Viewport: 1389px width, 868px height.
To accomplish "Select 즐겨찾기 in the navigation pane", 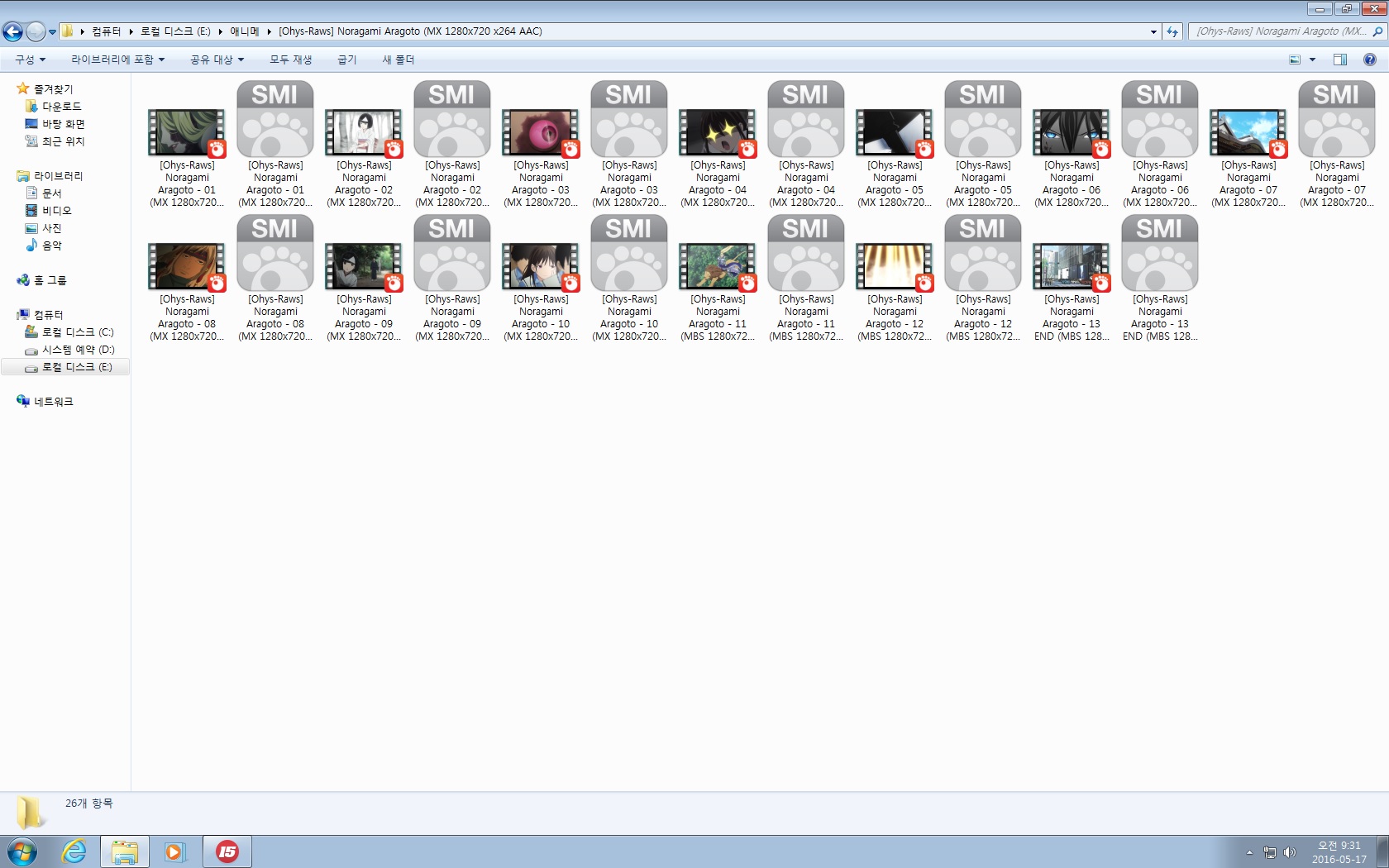I will (45, 88).
